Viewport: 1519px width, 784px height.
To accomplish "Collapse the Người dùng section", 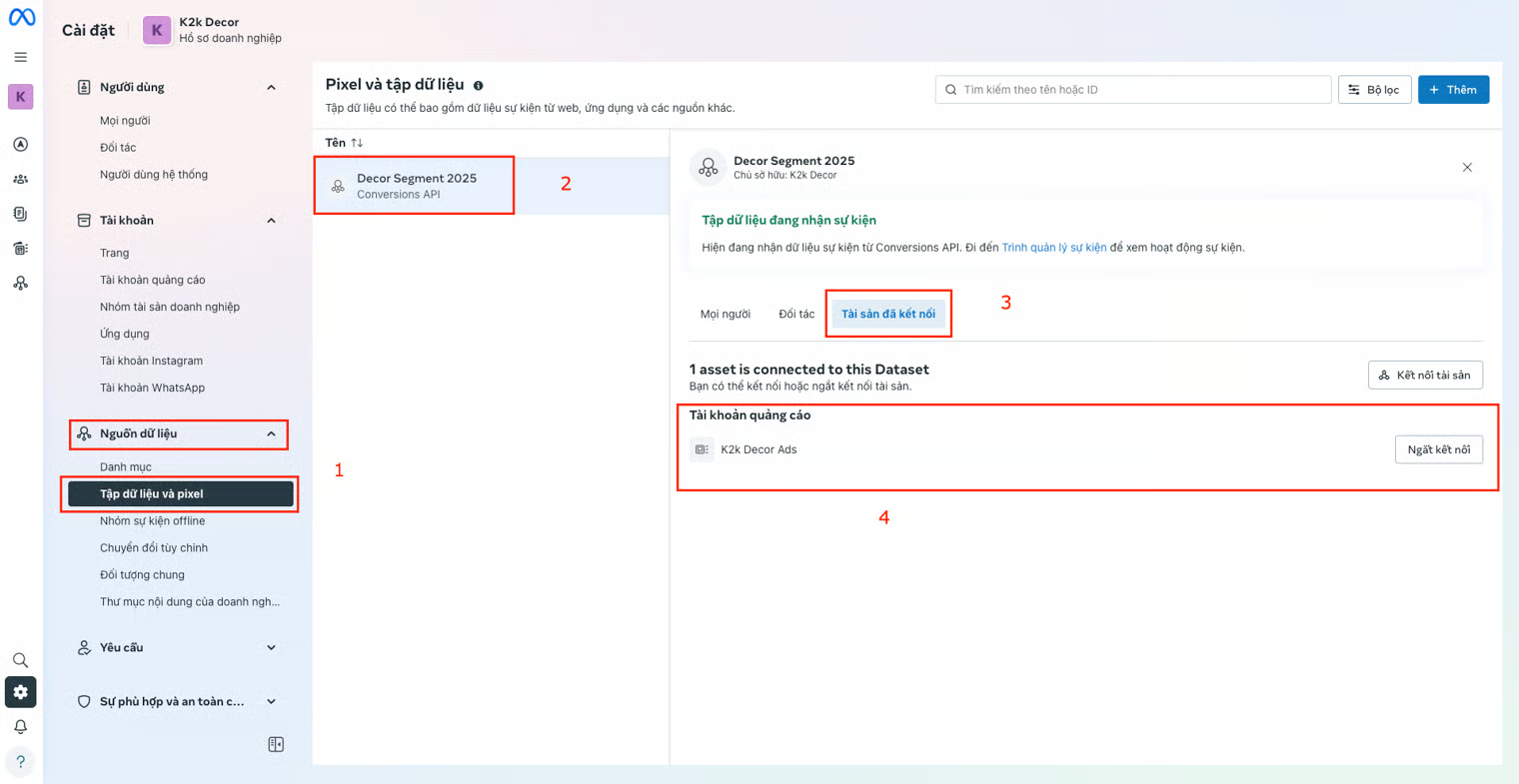I will [x=271, y=88].
